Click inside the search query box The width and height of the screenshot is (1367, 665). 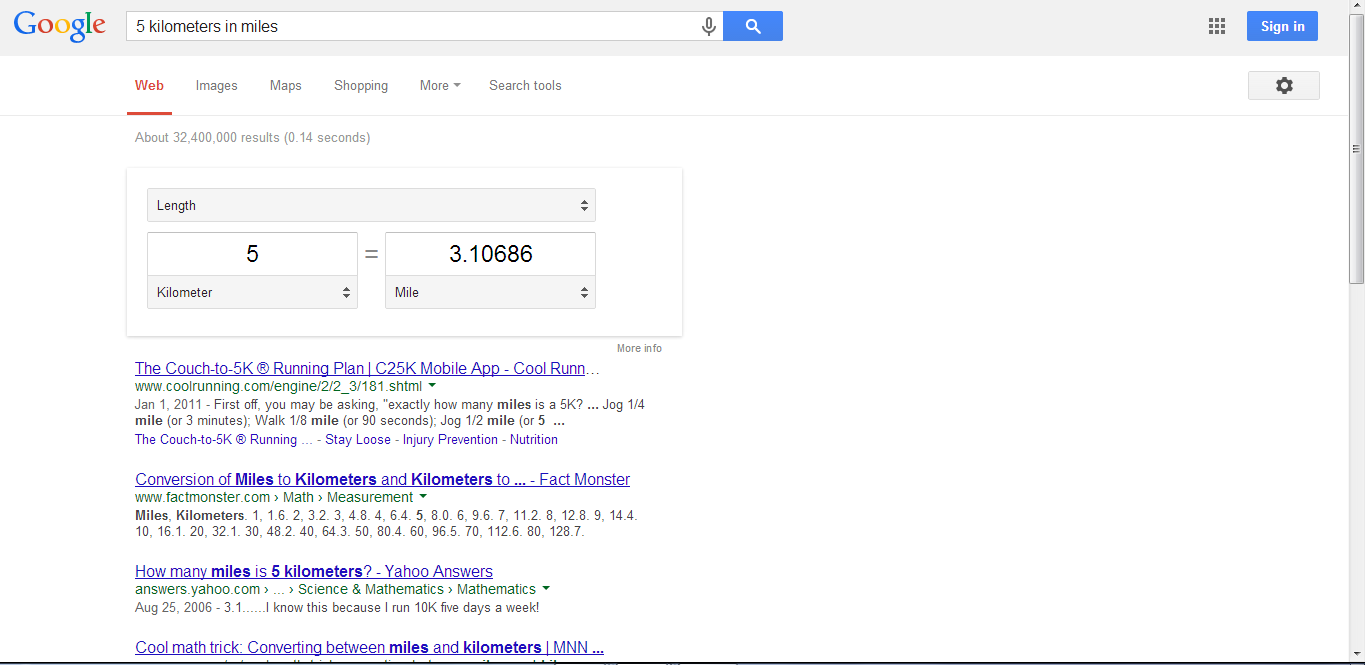412,27
